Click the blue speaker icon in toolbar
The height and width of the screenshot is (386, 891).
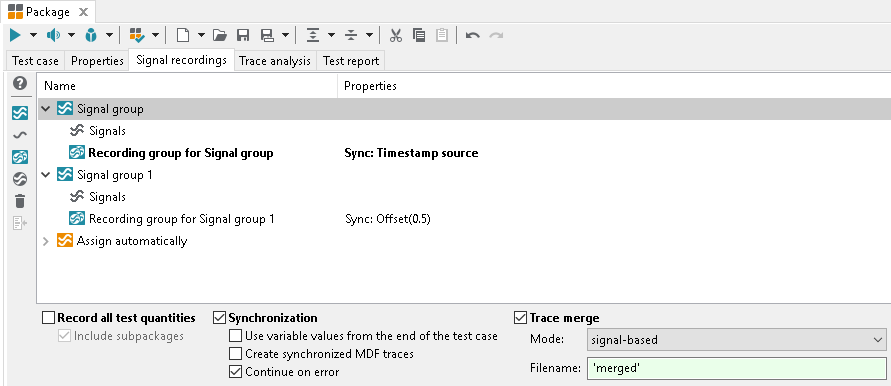click(53, 36)
